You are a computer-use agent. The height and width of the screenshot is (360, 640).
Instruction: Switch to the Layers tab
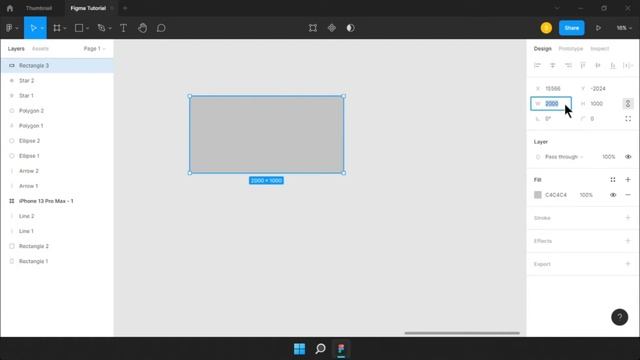point(16,49)
